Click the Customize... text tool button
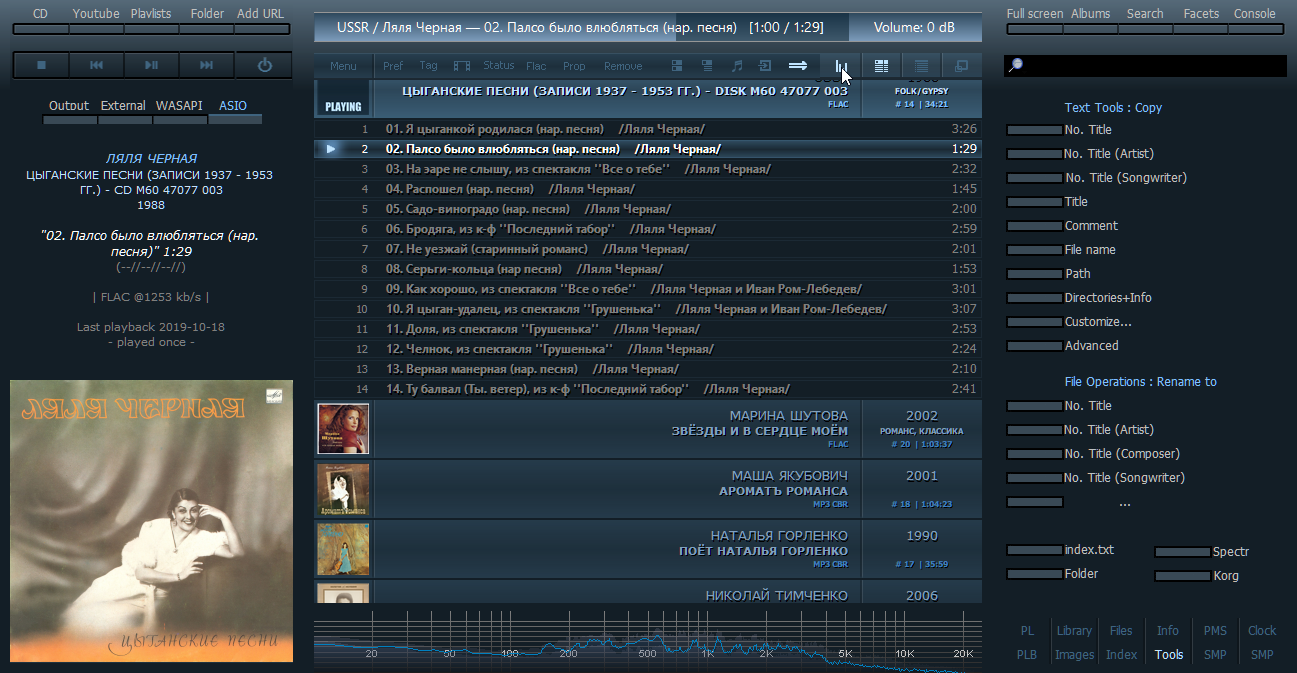 [x=1098, y=322]
